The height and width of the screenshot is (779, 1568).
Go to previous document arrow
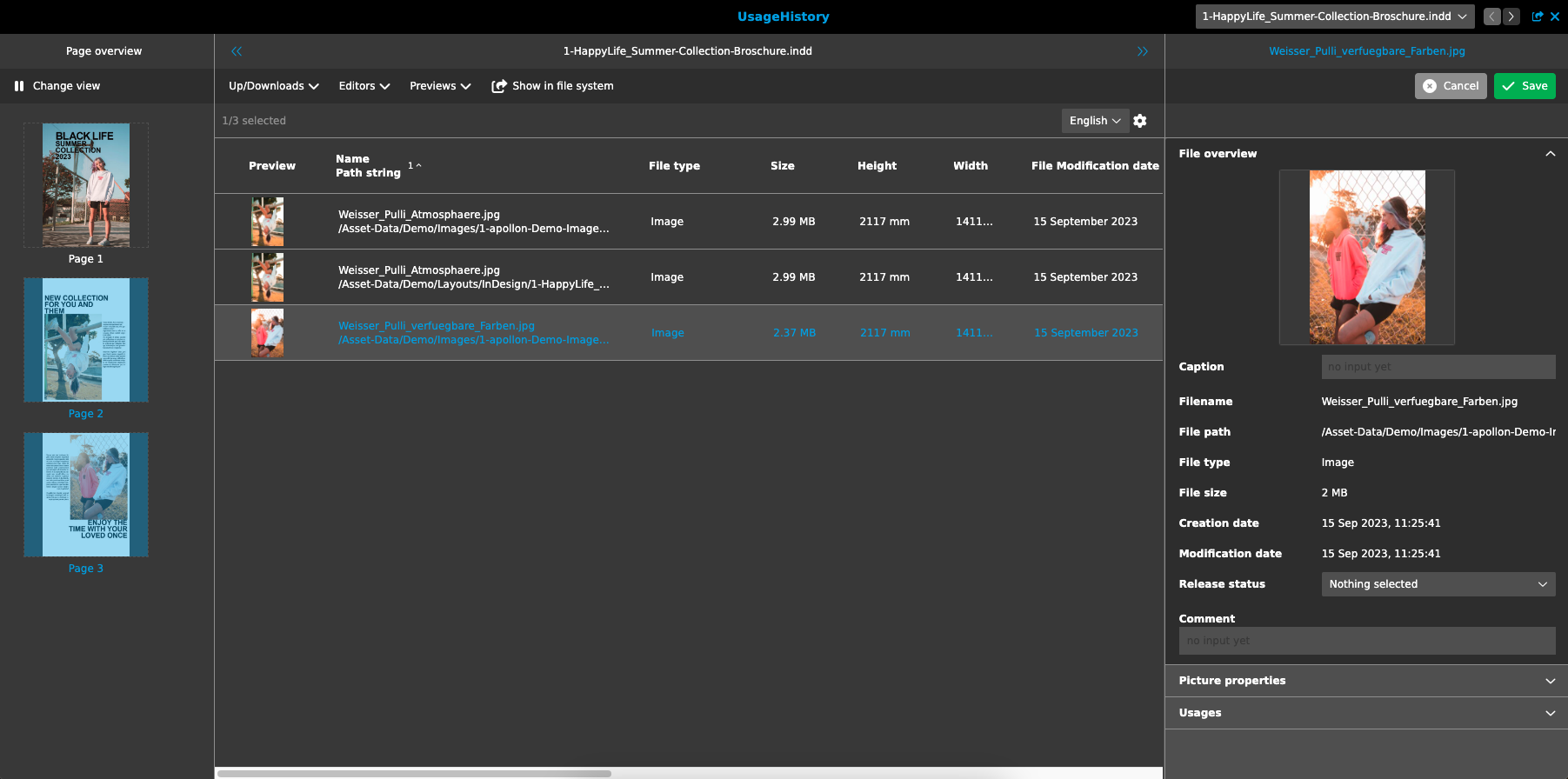tap(1491, 17)
